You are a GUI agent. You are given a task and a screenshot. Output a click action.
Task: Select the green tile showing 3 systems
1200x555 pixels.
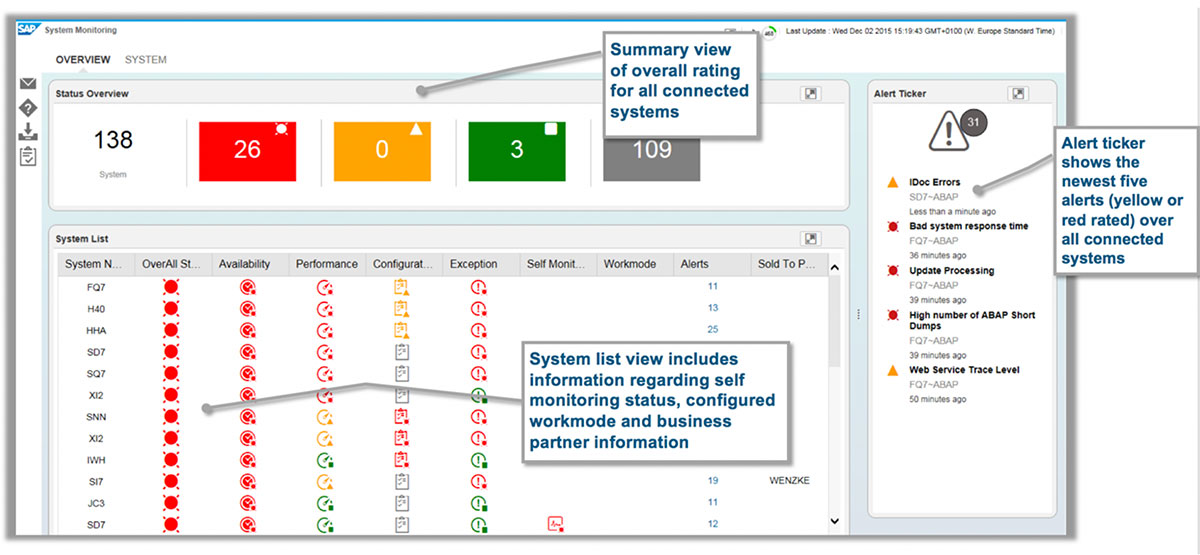[517, 151]
